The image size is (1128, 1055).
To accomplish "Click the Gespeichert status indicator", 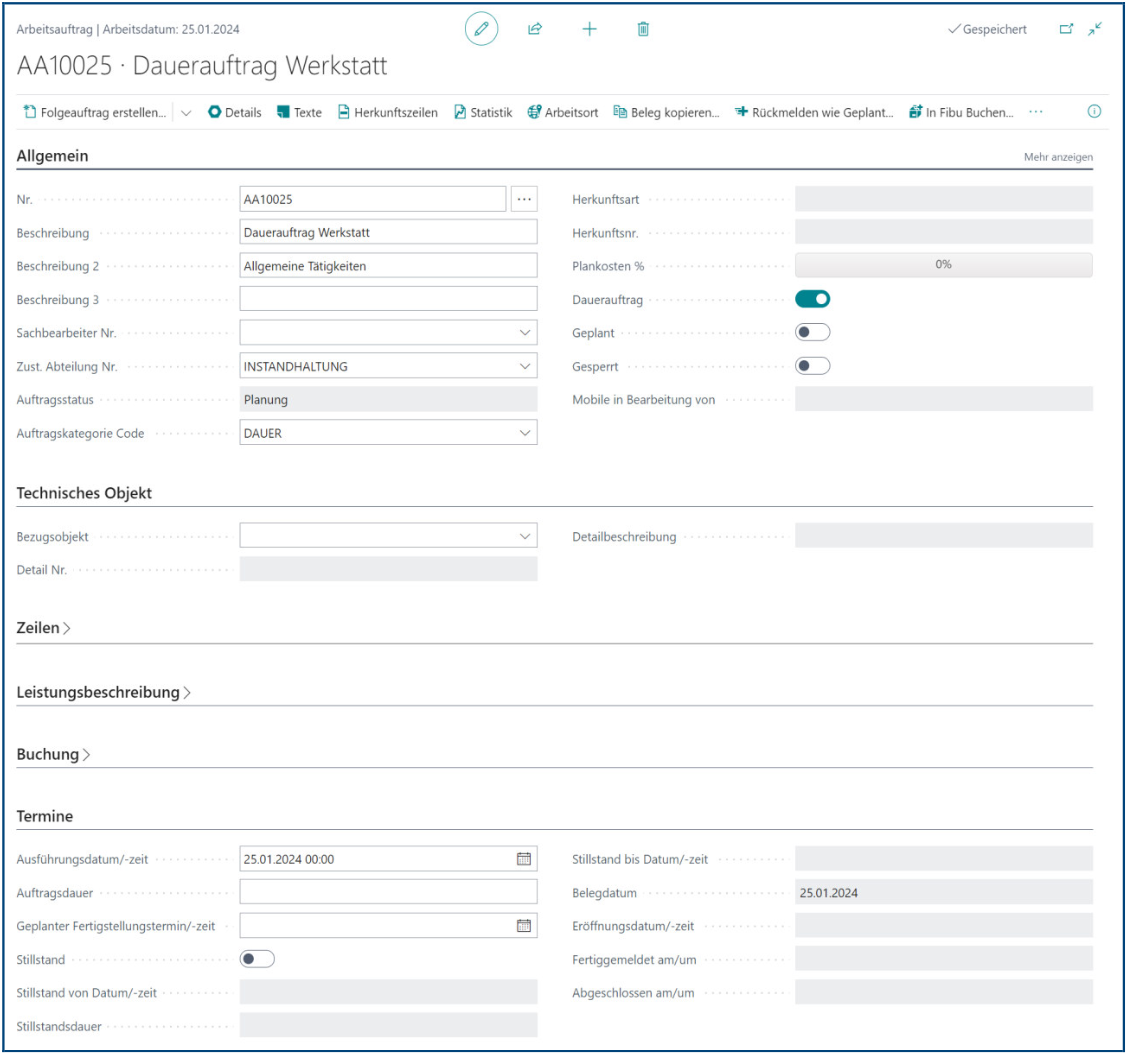I will coord(987,29).
